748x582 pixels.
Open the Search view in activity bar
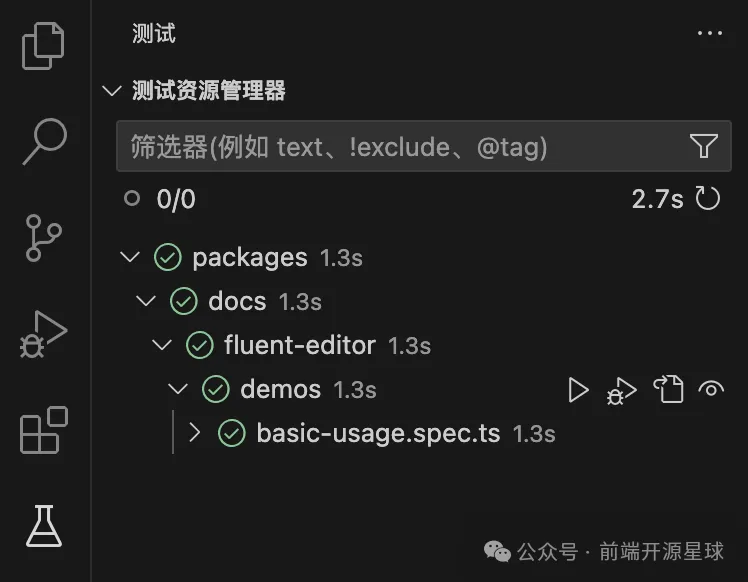point(43,141)
